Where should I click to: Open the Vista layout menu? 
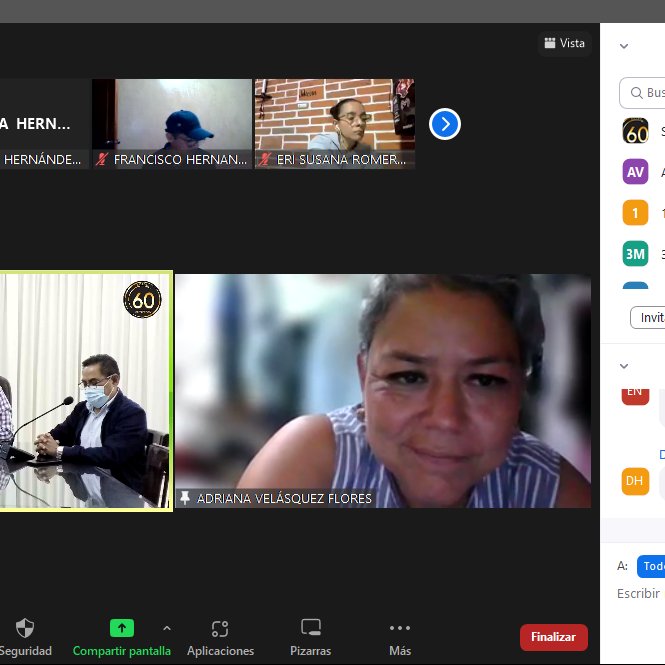coord(564,43)
